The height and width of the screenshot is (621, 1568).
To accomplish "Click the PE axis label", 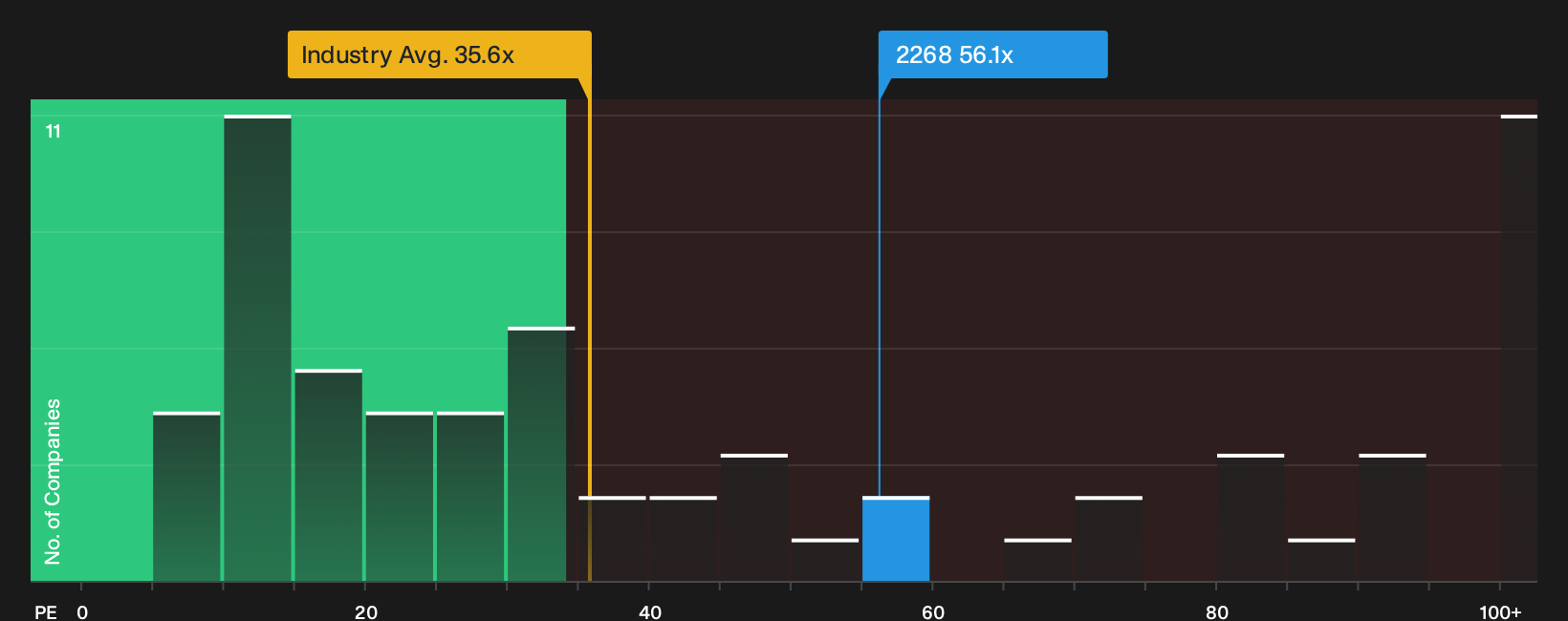I will tap(46, 612).
